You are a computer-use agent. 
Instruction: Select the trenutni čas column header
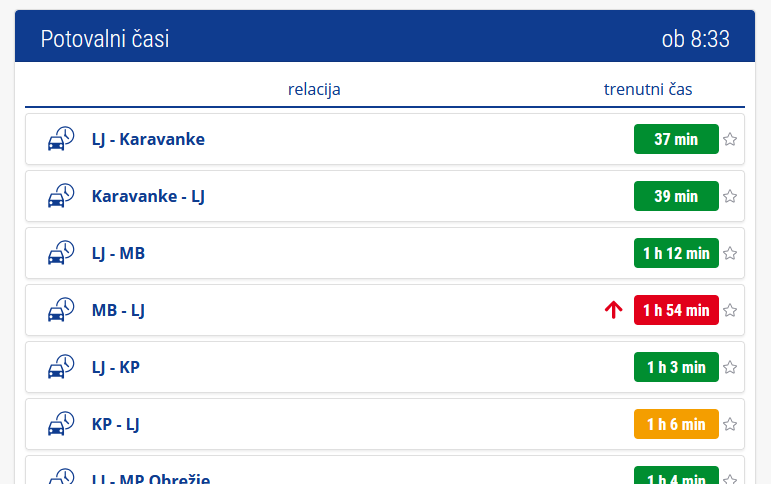point(648,90)
